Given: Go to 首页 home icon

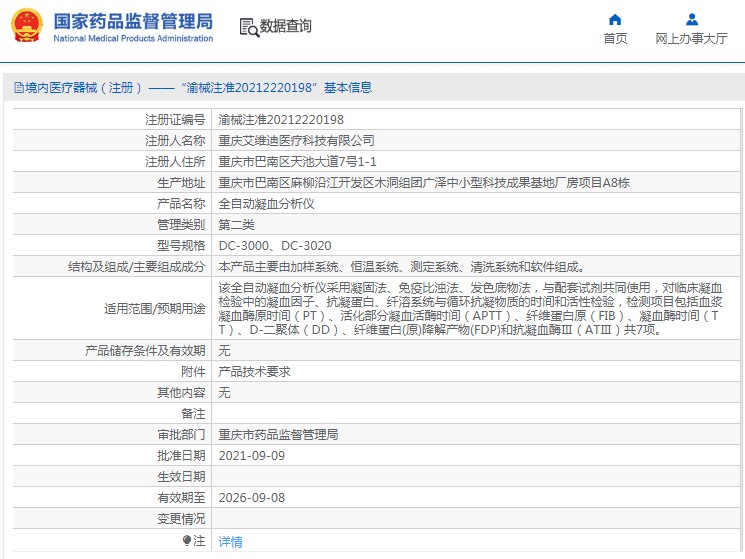Looking at the screenshot, I should coord(615,19).
